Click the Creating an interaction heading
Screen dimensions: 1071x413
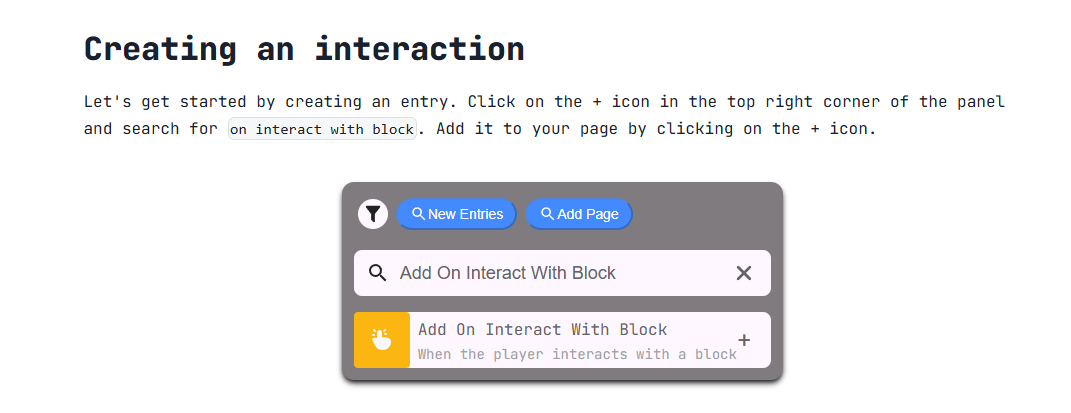click(x=304, y=48)
